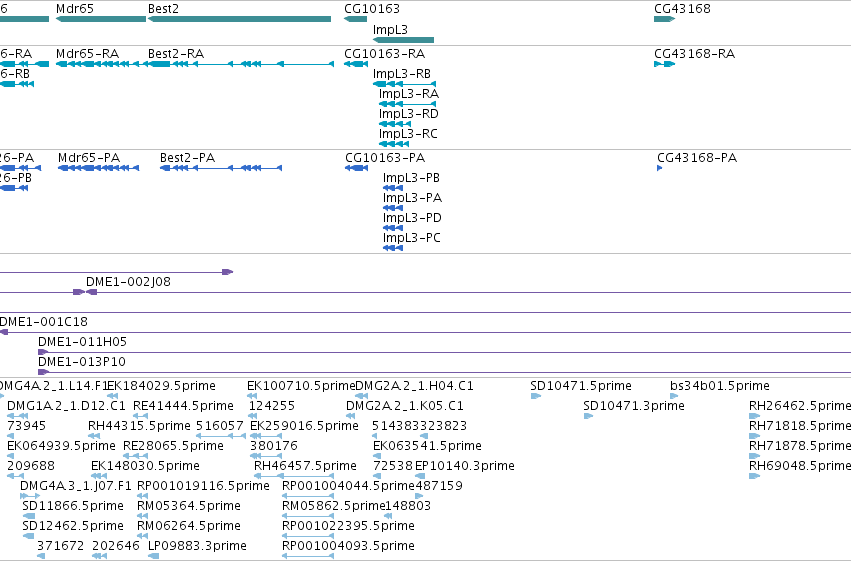Select EST EK064939.5prime
851x561 pixels.
[x=10, y=456]
